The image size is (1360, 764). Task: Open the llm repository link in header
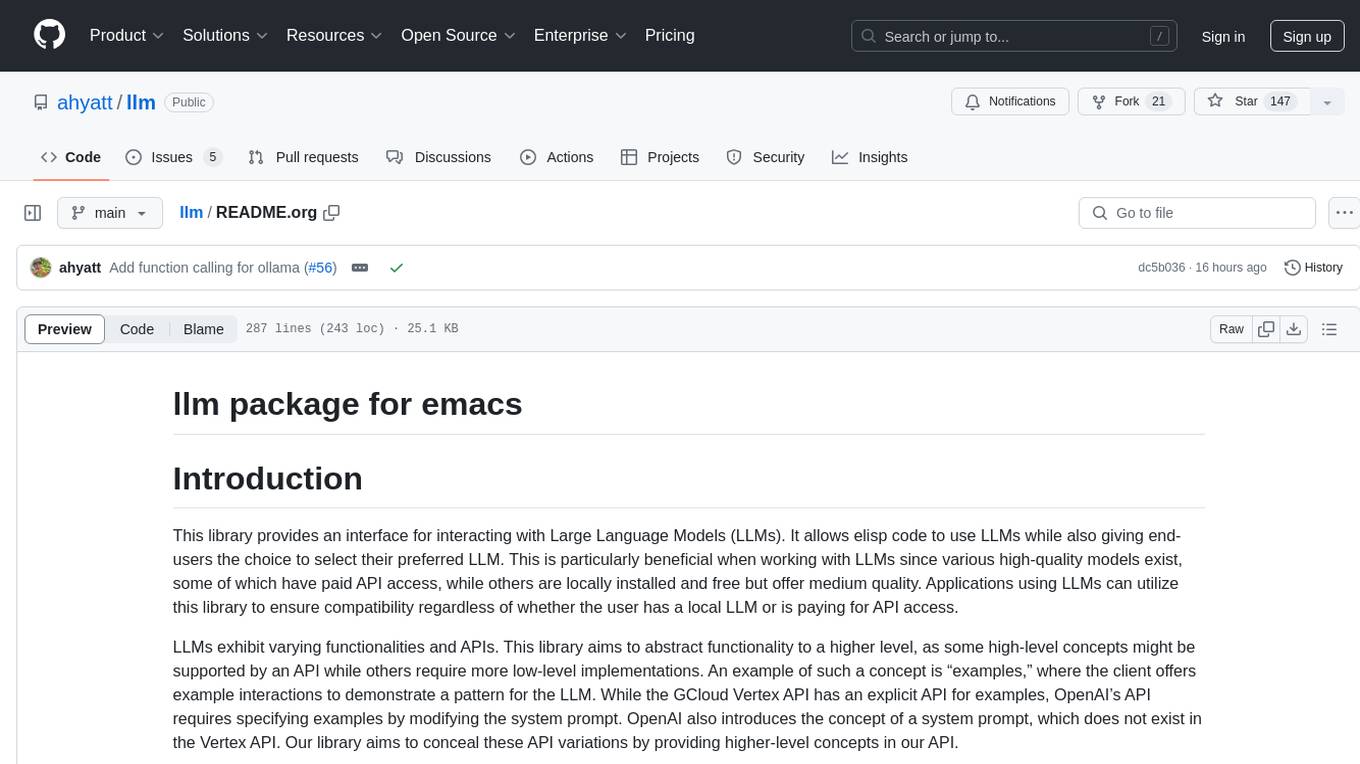pos(141,102)
